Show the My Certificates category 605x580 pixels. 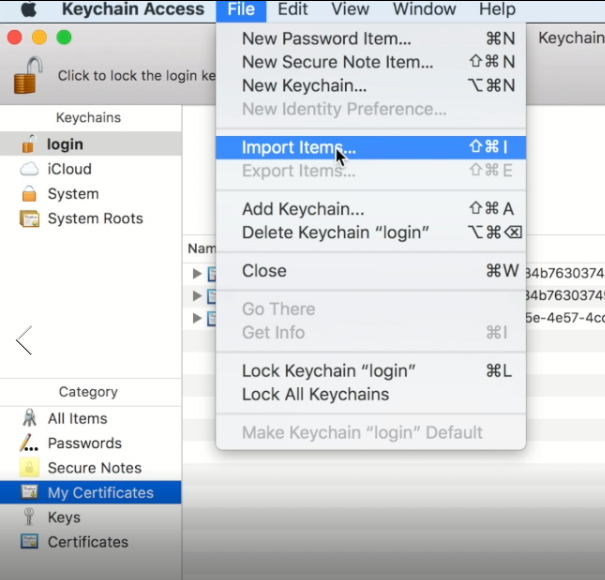[x=91, y=492]
